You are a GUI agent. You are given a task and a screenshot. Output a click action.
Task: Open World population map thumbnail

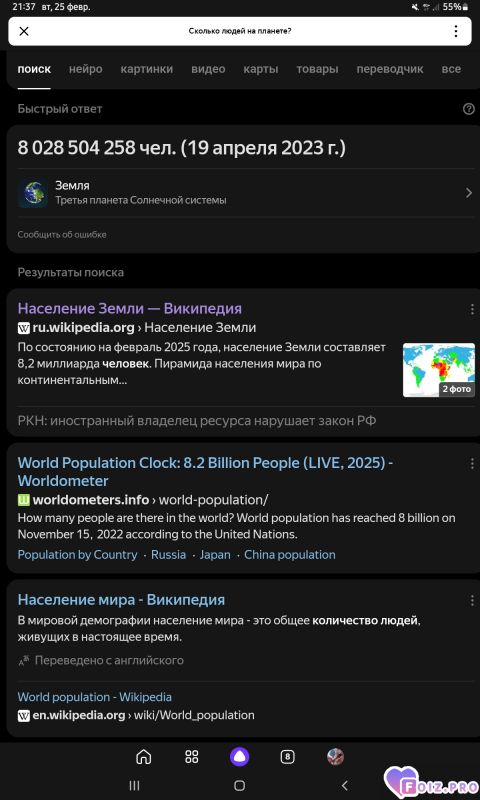click(439, 370)
